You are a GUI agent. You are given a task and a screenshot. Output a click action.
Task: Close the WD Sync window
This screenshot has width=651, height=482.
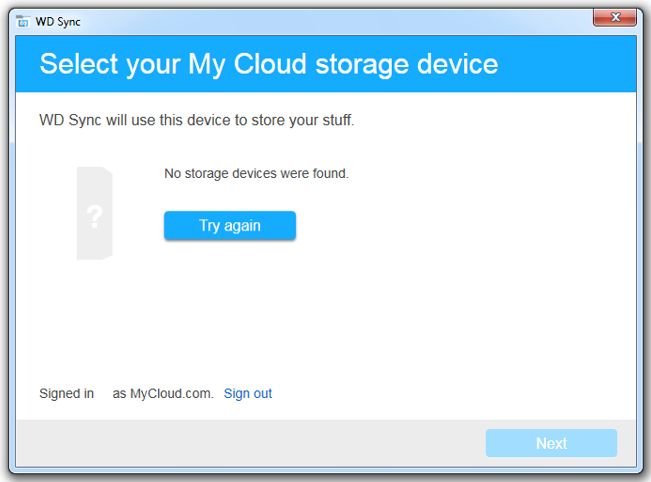pos(614,18)
